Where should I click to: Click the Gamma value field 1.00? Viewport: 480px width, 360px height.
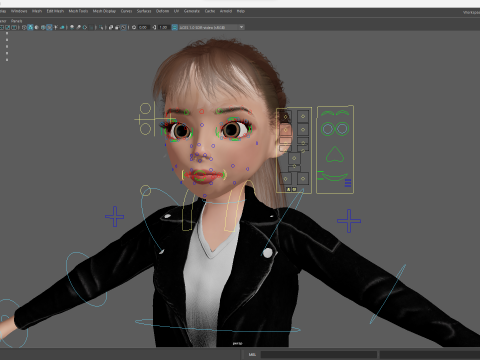163,27
